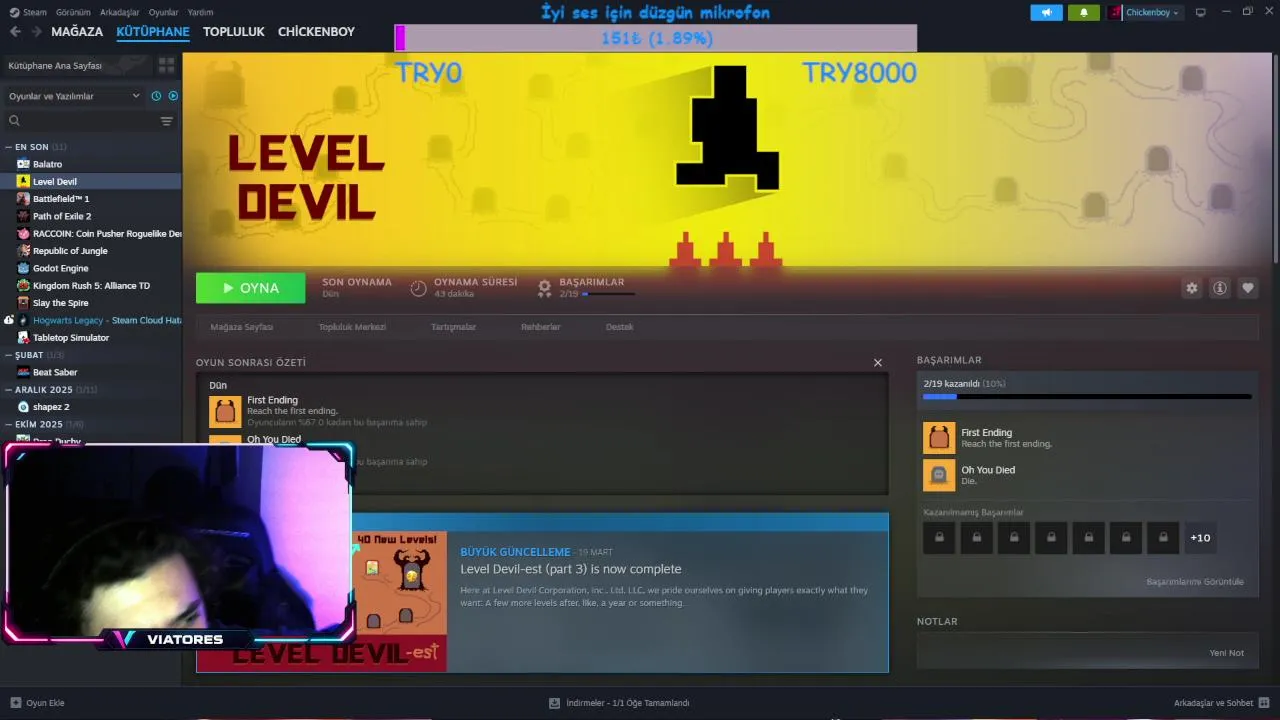The width and height of the screenshot is (1280, 720).
Task: Enter Big Picture mode via the monitor icon
Action: coord(1201,12)
